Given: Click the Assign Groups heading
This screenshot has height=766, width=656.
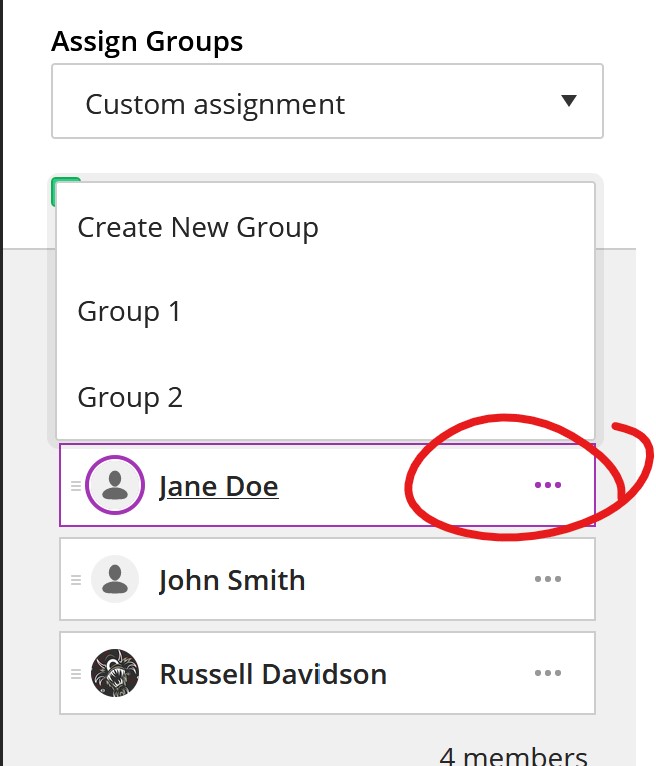Looking at the screenshot, I should click(x=147, y=41).
